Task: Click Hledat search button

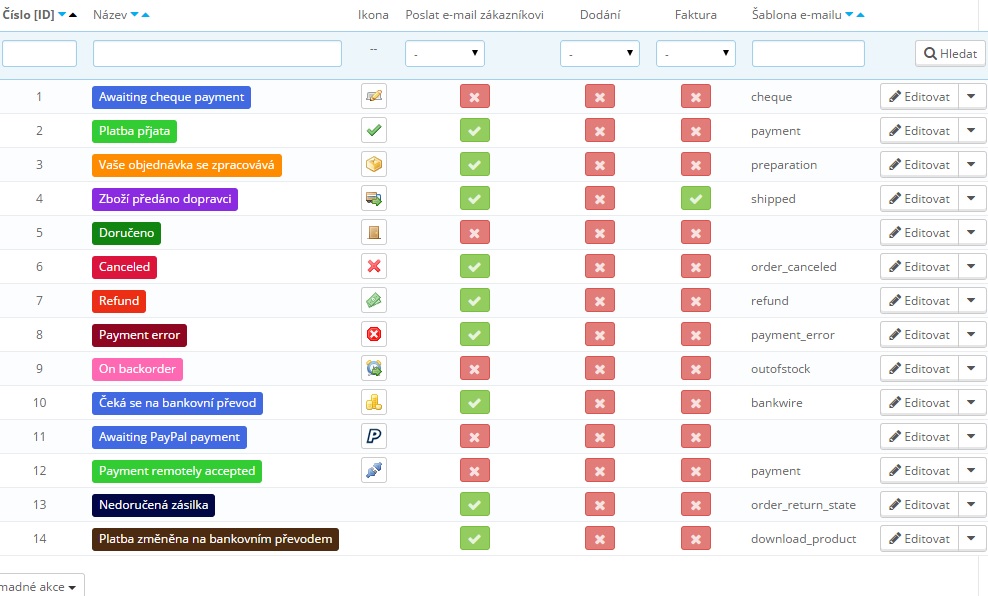Action: click(950, 54)
